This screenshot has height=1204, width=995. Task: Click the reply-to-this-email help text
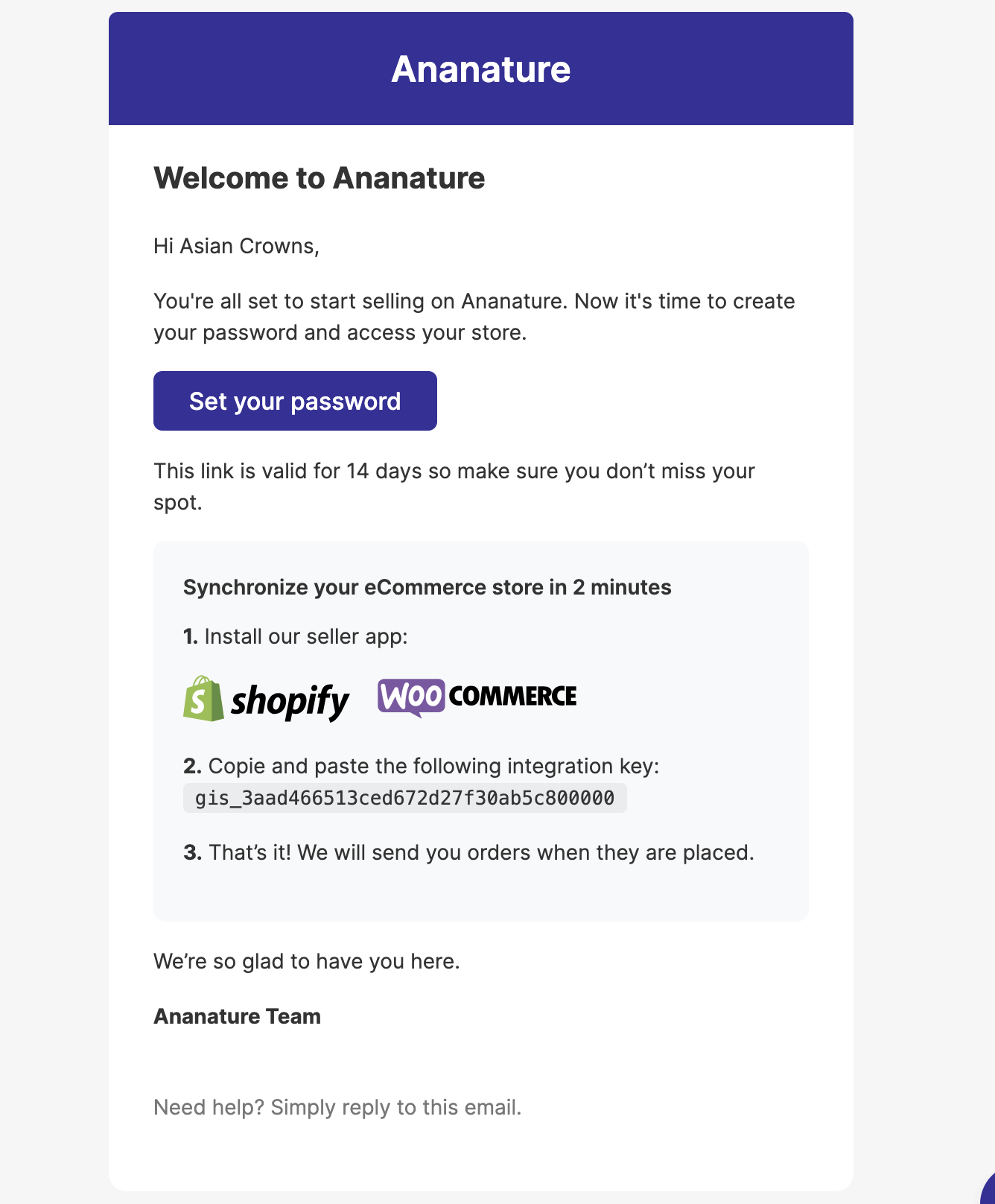[x=337, y=1107]
